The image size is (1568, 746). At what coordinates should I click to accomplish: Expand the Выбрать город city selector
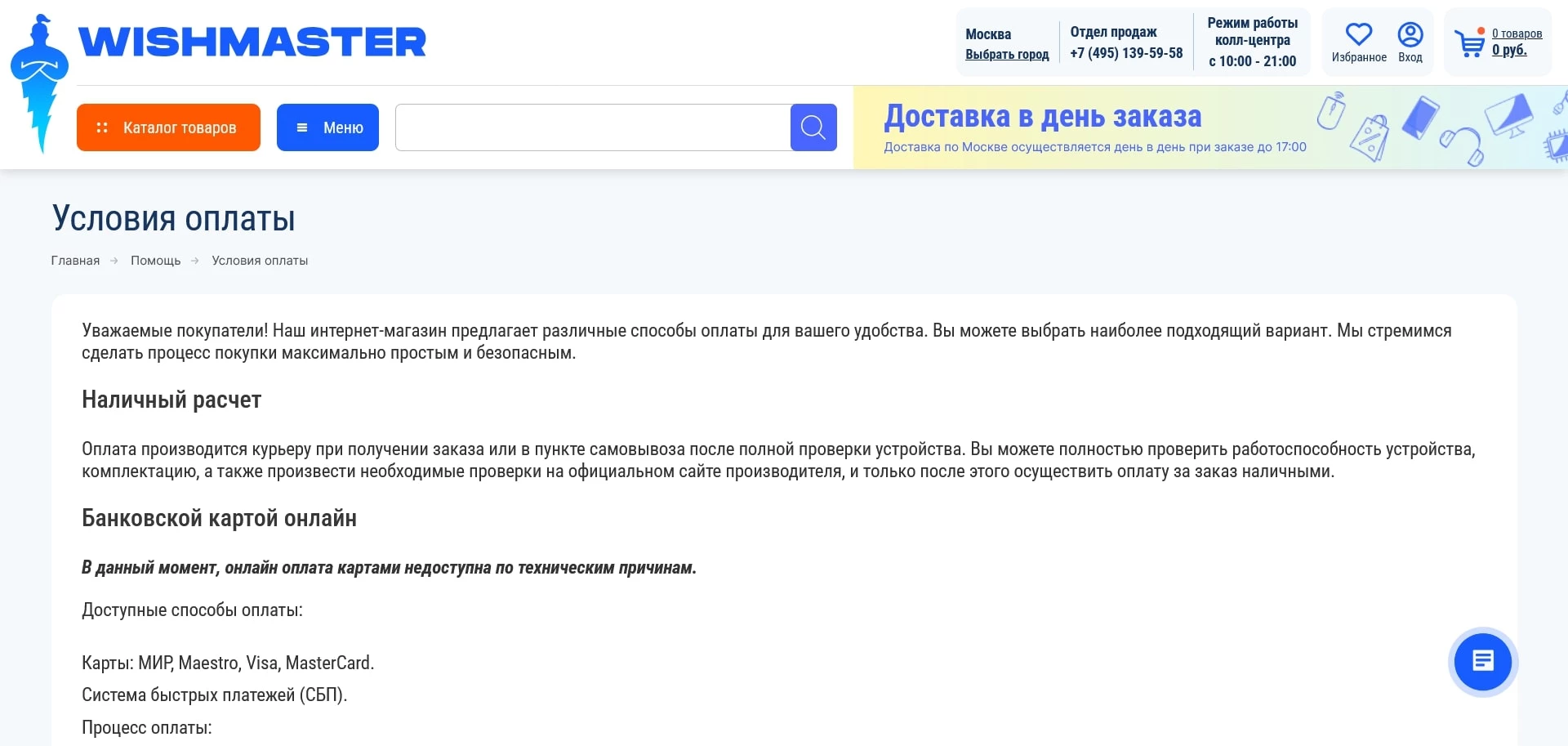(x=1007, y=55)
